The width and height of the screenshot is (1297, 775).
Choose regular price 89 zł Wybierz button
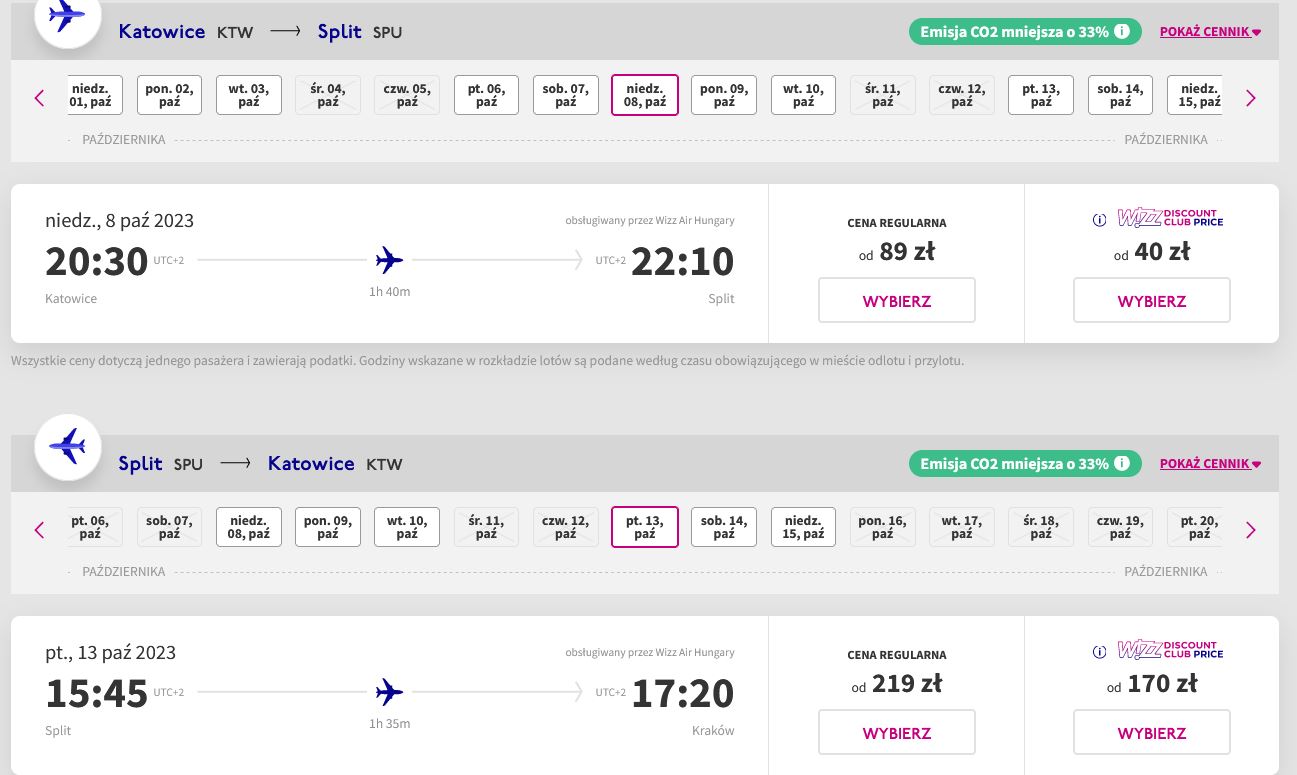tap(897, 300)
